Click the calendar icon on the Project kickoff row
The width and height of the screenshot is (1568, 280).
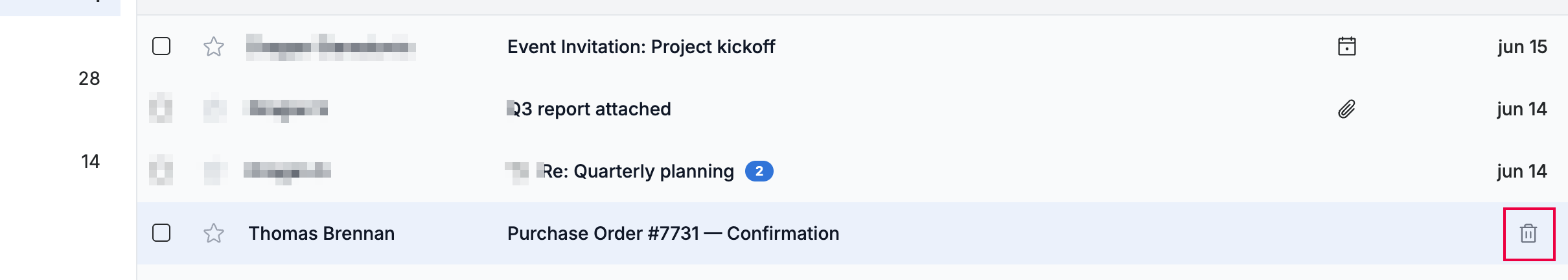(1346, 47)
